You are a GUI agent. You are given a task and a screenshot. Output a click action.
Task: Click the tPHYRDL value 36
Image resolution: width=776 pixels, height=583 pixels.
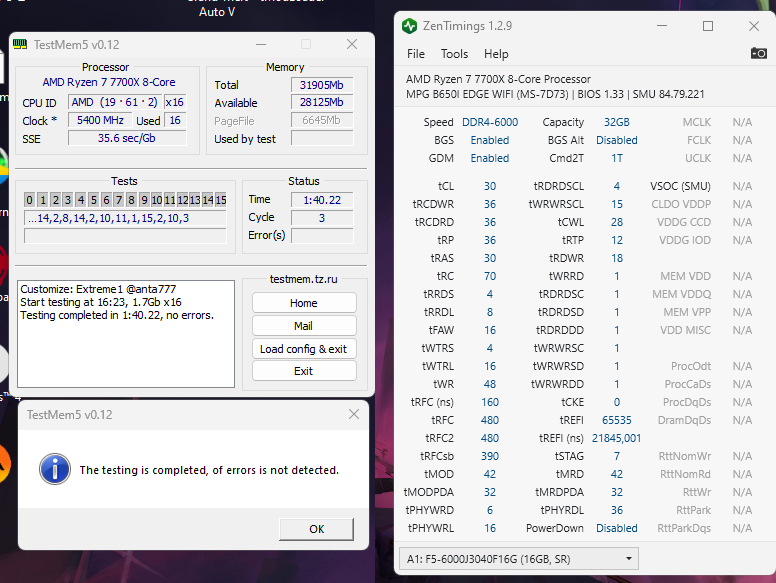(617, 510)
